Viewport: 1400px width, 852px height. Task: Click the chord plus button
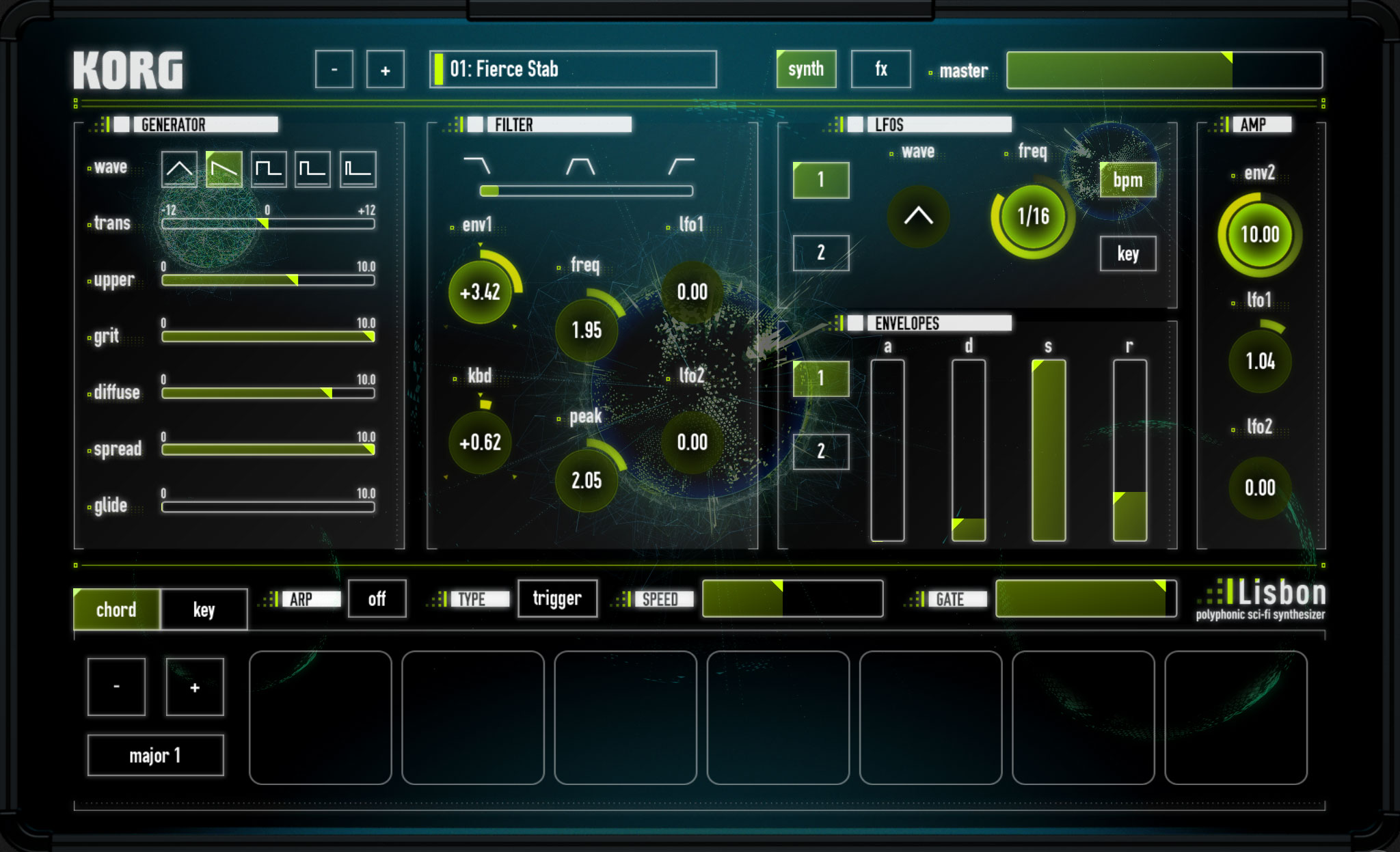[x=195, y=687]
